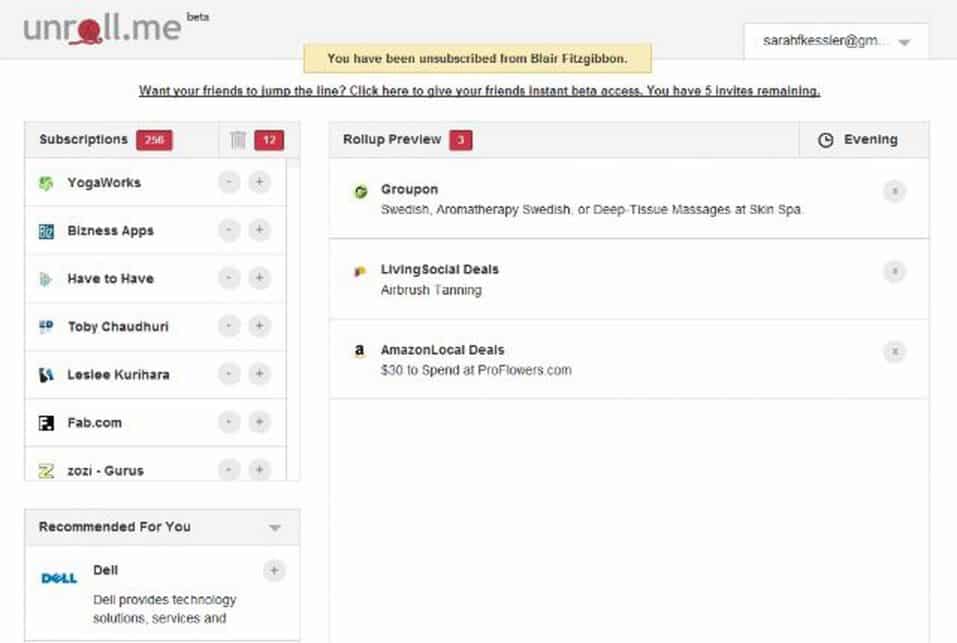The image size is (957, 643).
Task: Click the zozi logo icon
Action: pyautogui.click(x=46, y=471)
